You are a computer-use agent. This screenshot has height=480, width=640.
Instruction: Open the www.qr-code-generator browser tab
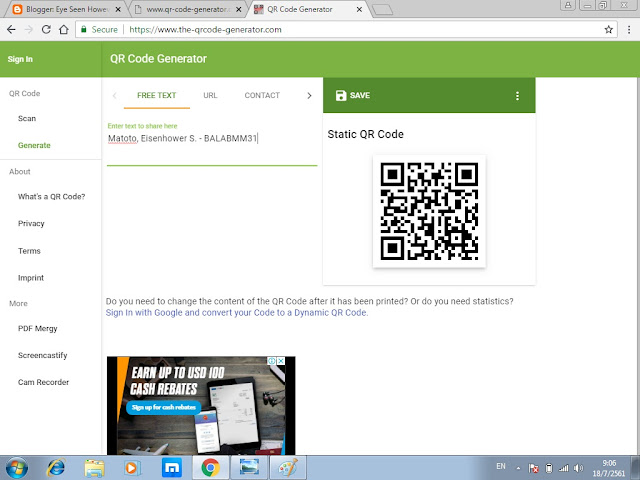[188, 9]
